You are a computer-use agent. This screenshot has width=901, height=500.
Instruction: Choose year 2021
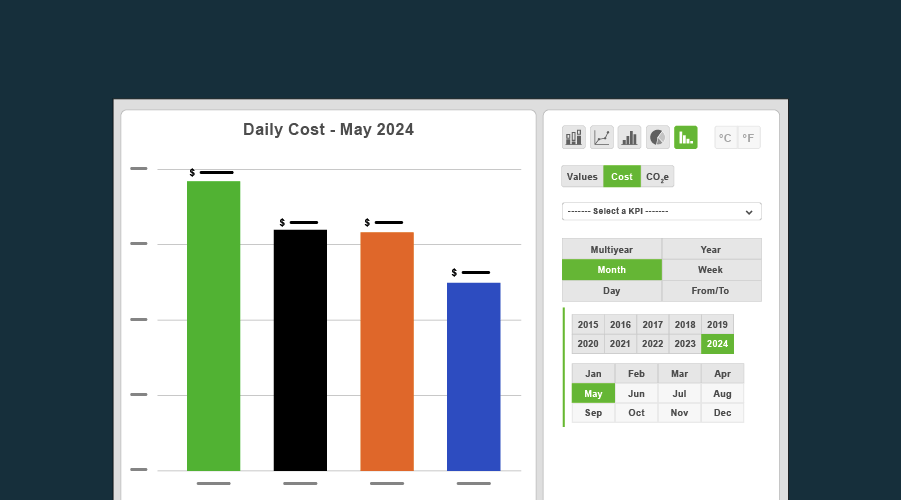[x=620, y=344]
